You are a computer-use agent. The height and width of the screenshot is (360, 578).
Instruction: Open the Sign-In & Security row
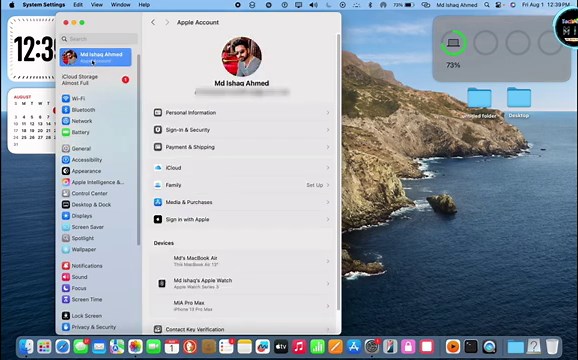pyautogui.click(x=241, y=130)
